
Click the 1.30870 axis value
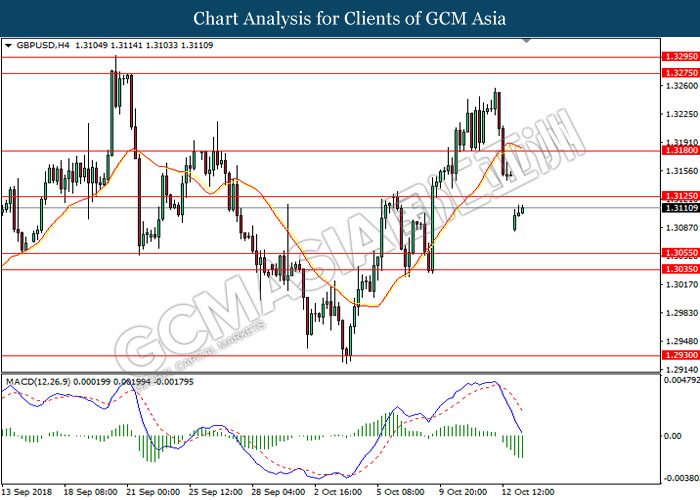pos(681,228)
